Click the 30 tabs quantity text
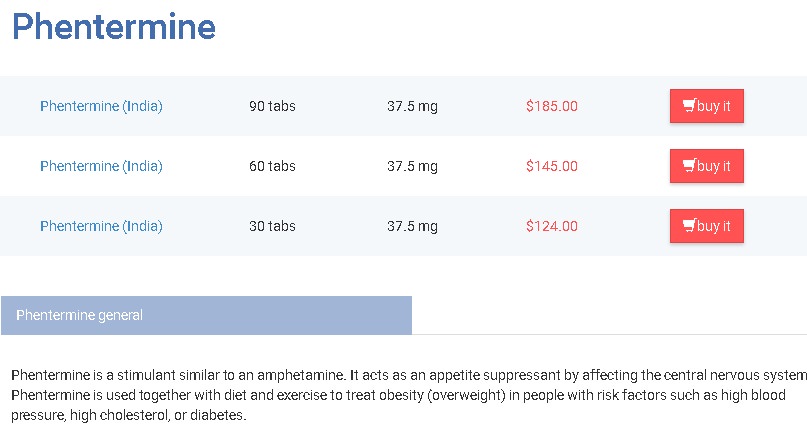The width and height of the screenshot is (807, 429). pos(272,226)
